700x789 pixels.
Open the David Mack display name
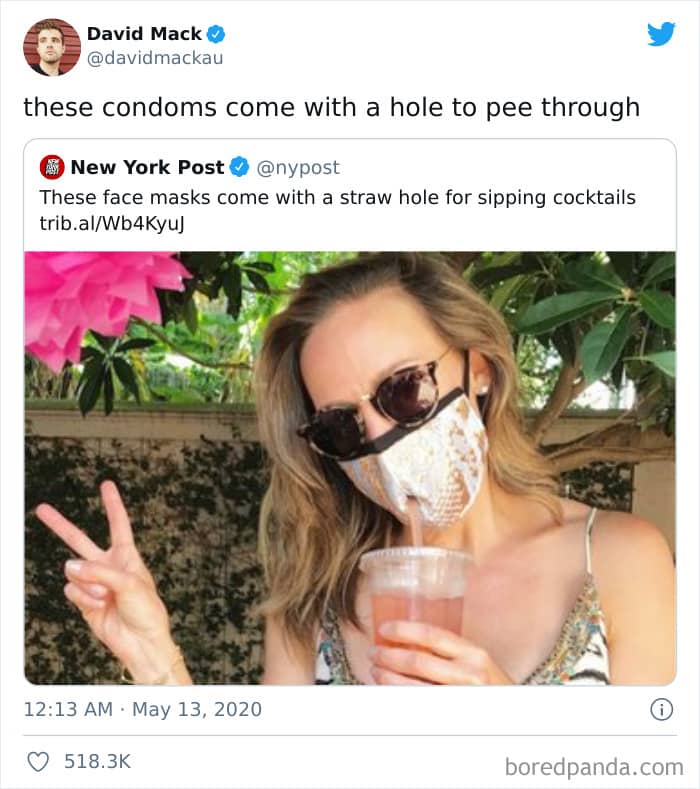coord(144,34)
